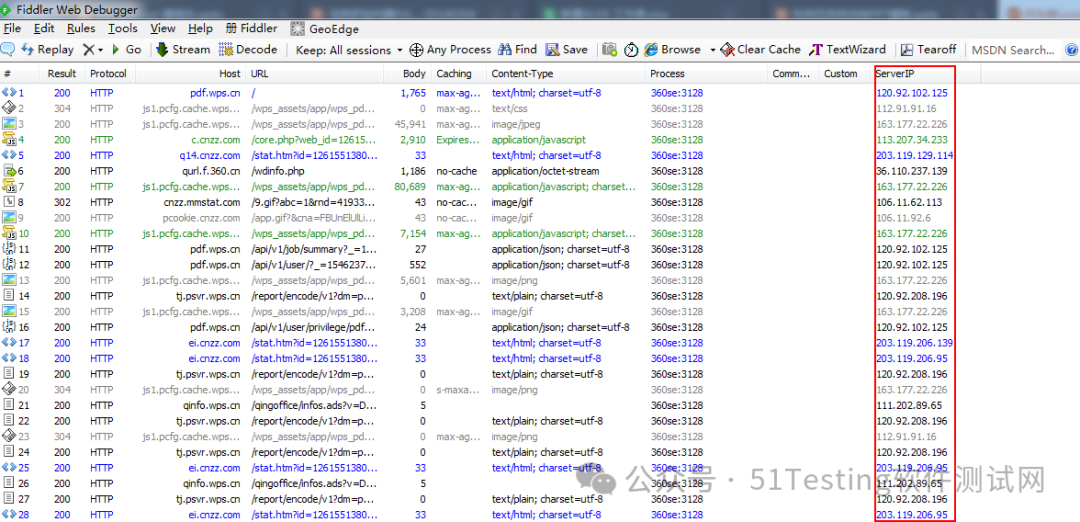This screenshot has width=1080, height=522.
Task: Click the camera screenshot icon
Action: 609,50
